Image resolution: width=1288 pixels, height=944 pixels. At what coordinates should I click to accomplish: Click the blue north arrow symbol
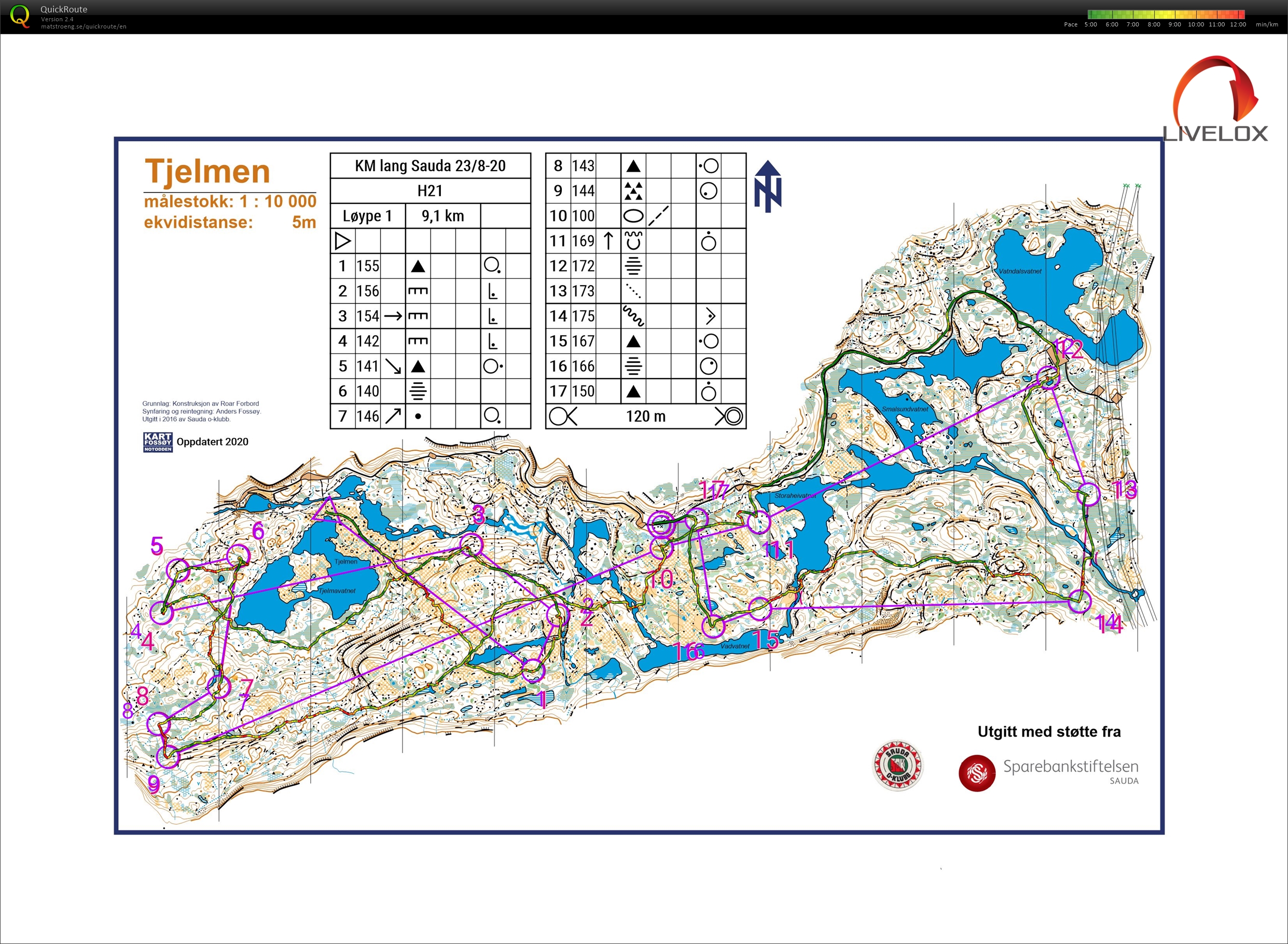(x=767, y=186)
